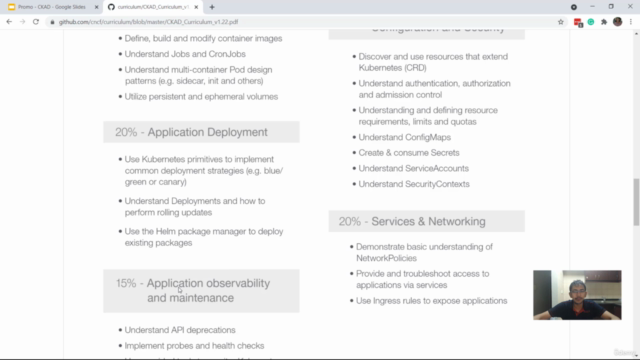Click 'Understand Deployments and how to perform rolling updates'
The image size is (640, 360).
point(195,207)
